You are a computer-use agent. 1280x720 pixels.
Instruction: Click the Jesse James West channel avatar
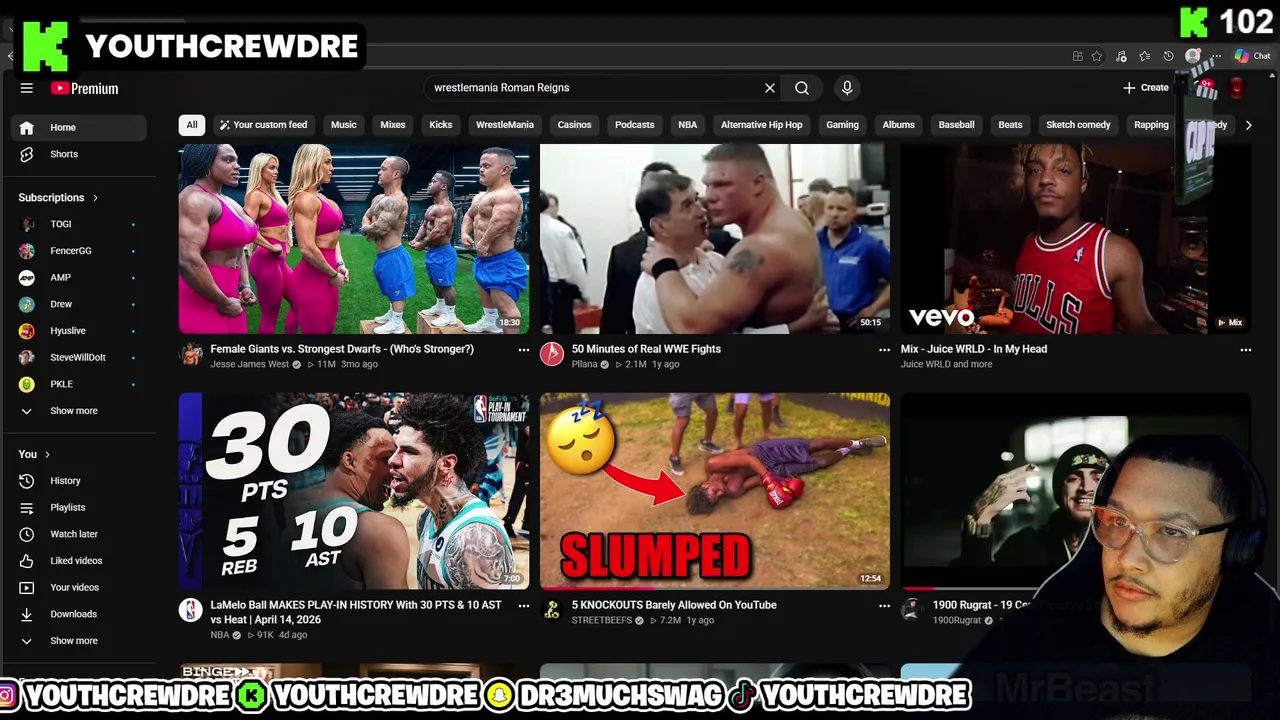[190, 354]
